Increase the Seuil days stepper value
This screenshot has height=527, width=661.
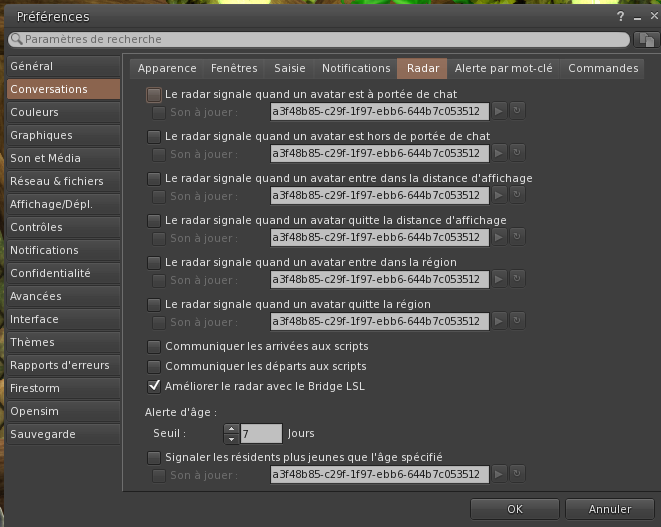pos(232,429)
